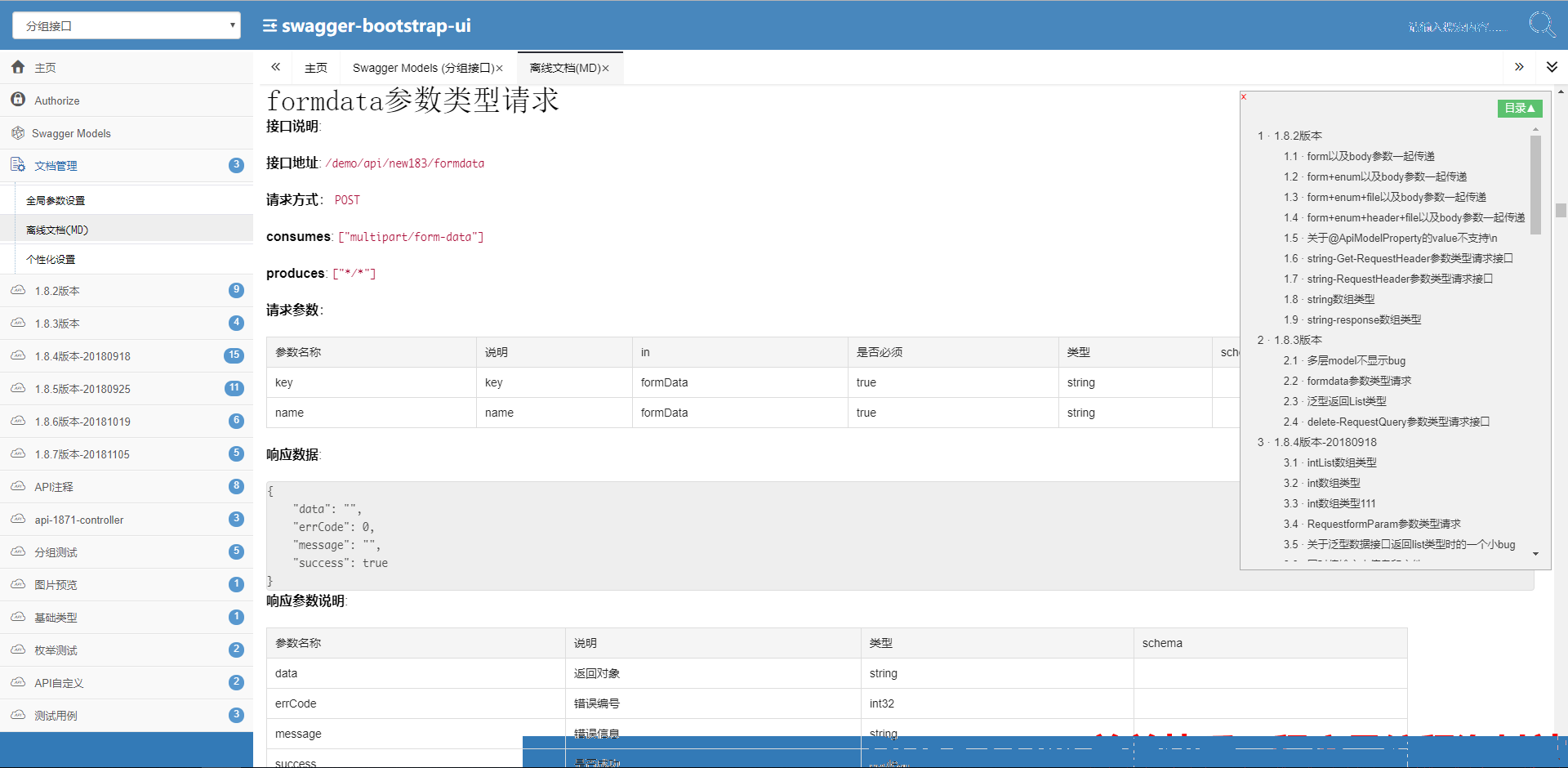Click the 文档管理 document icon

coord(18,164)
